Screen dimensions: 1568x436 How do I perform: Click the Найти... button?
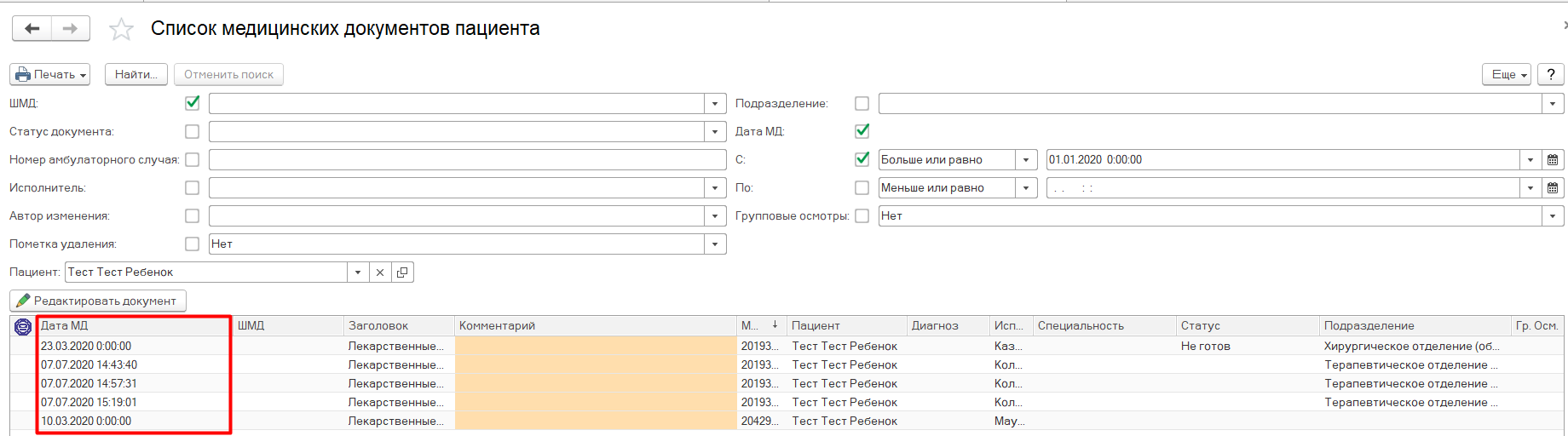pyautogui.click(x=135, y=75)
